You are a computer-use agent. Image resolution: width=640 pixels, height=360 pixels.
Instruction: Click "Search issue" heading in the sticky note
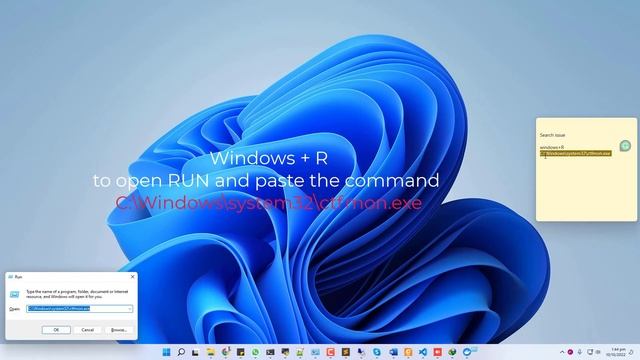(x=553, y=135)
